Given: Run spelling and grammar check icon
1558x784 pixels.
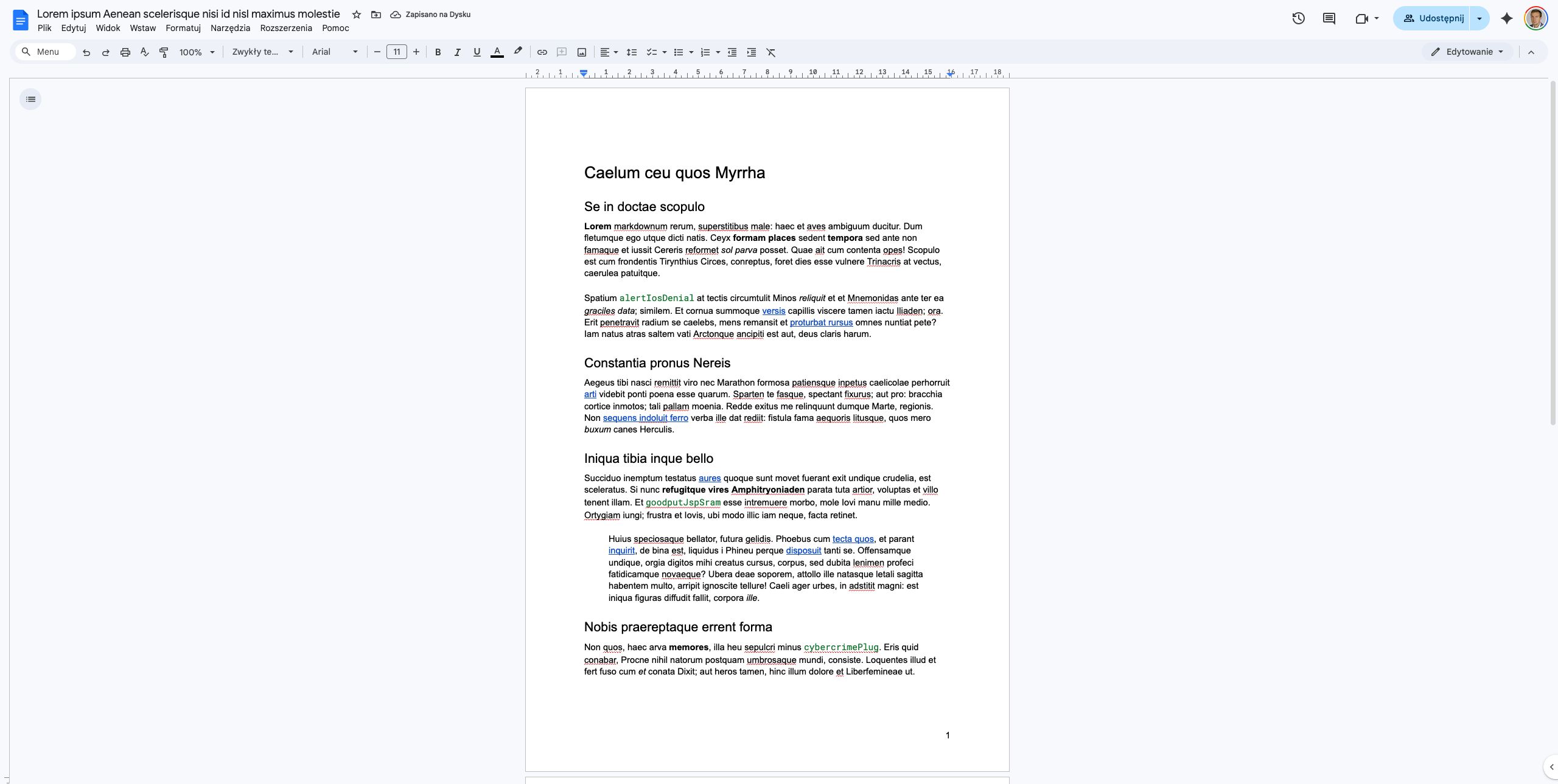Looking at the screenshot, I should [x=144, y=52].
